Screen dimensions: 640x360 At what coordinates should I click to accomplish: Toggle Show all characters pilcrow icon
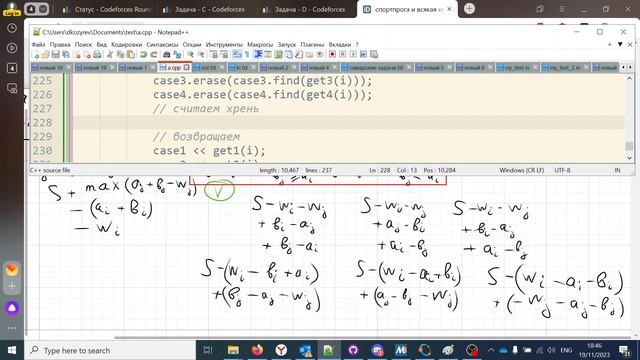click(247, 54)
